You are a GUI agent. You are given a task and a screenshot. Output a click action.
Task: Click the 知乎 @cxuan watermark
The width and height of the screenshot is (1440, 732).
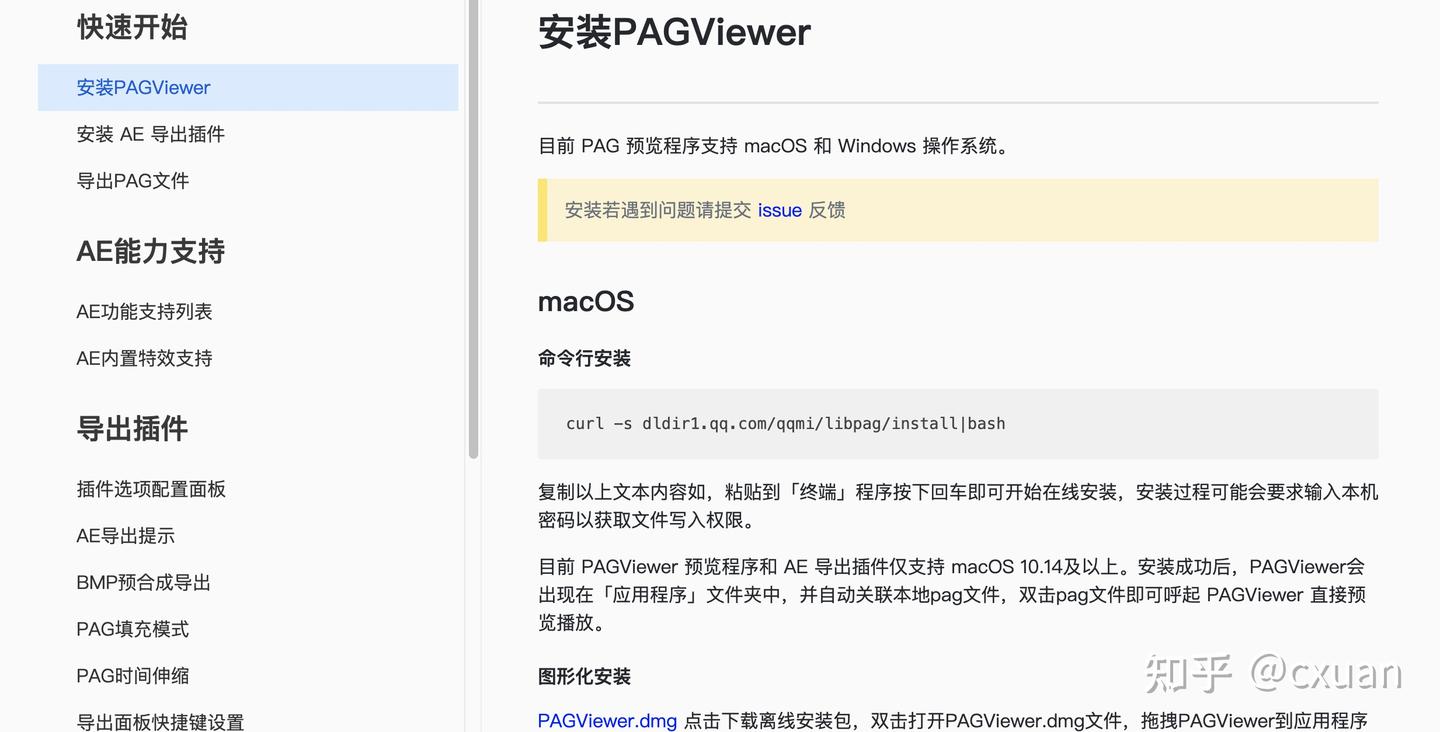(x=1275, y=675)
